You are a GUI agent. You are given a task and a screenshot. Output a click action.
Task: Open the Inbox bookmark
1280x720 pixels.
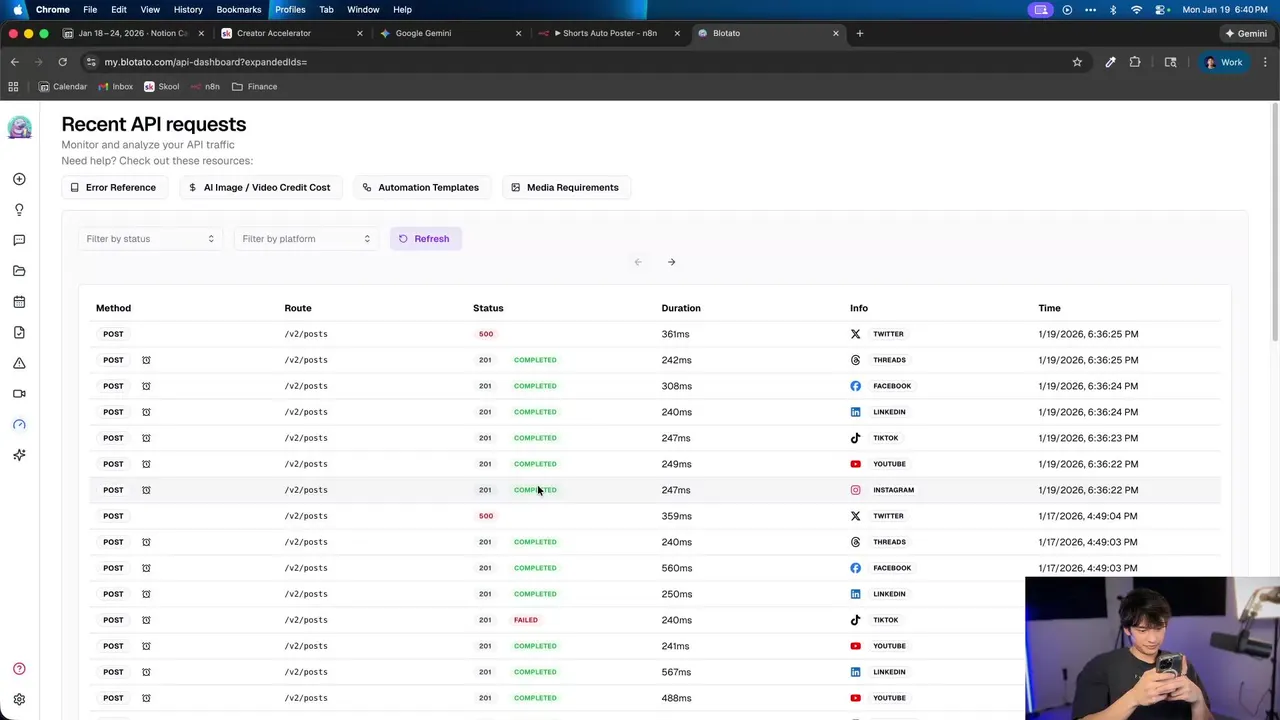[115, 87]
